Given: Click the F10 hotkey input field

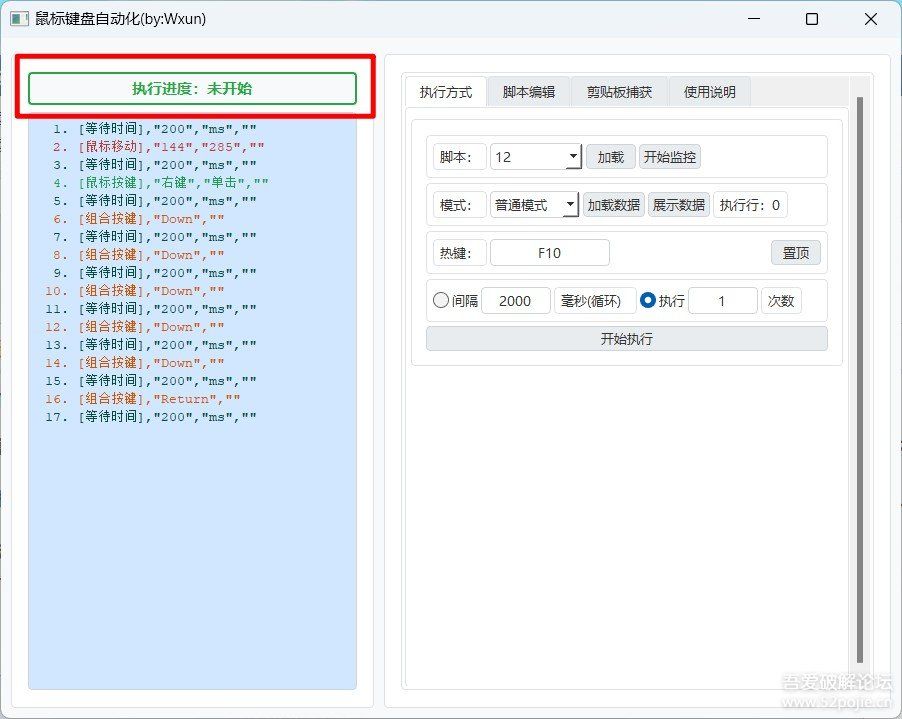Looking at the screenshot, I should pyautogui.click(x=549, y=253).
